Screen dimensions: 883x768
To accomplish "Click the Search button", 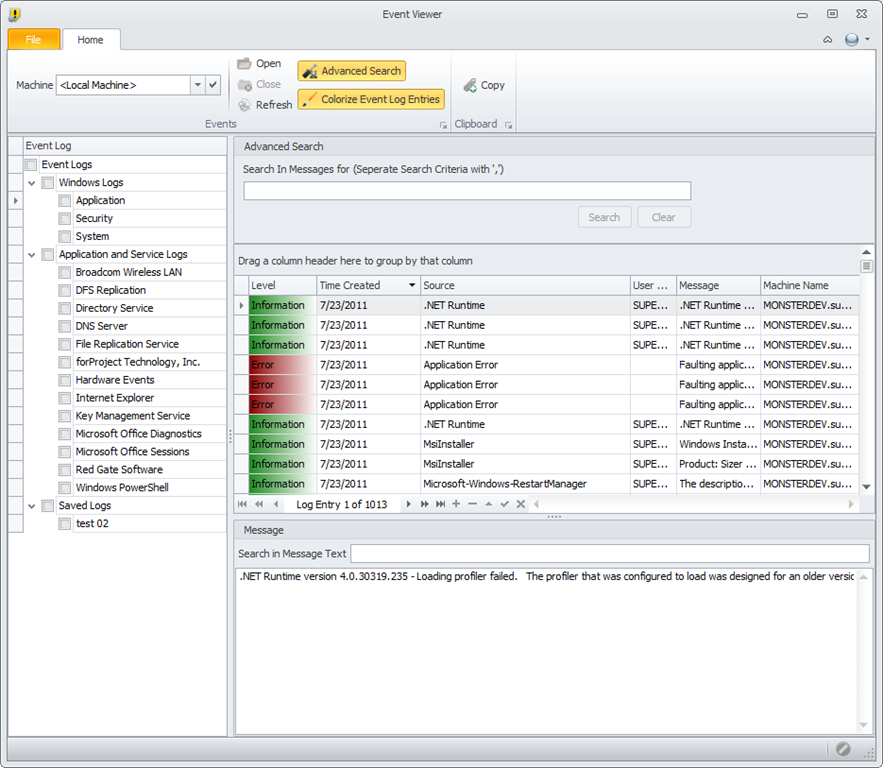I will coord(604,217).
